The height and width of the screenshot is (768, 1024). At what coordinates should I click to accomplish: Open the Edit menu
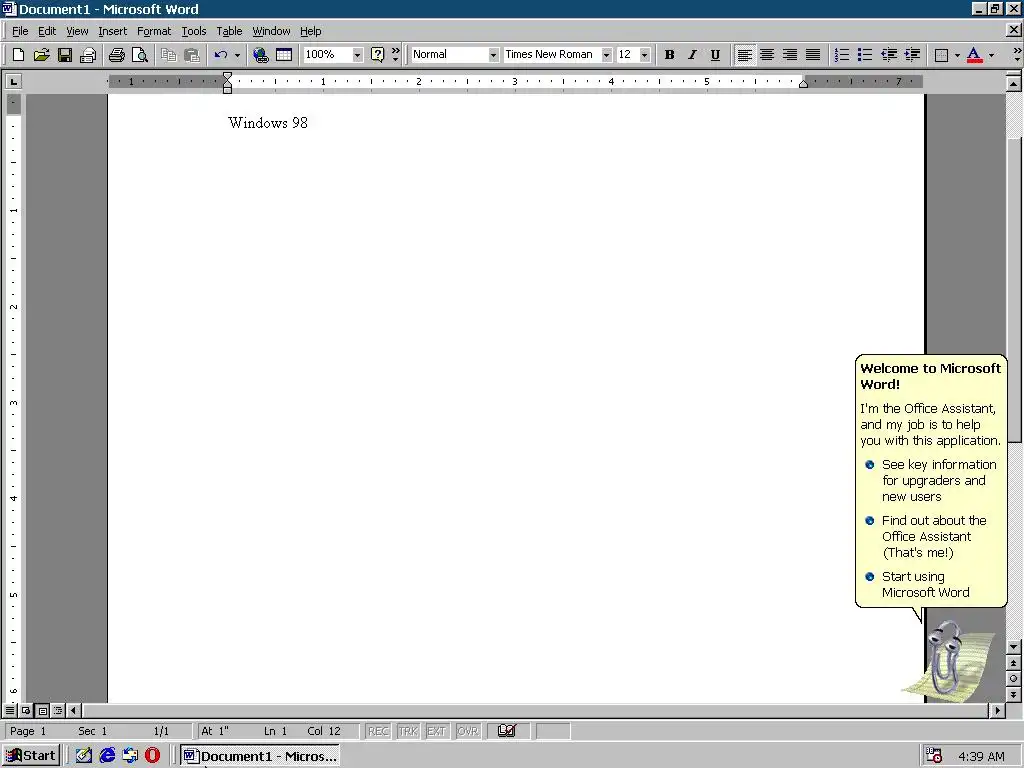[x=46, y=31]
